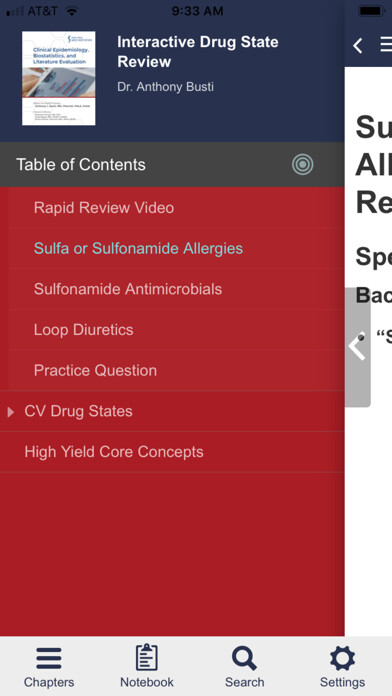Tap the Table of Contents header bar
This screenshot has width=392, height=696.
[172, 165]
